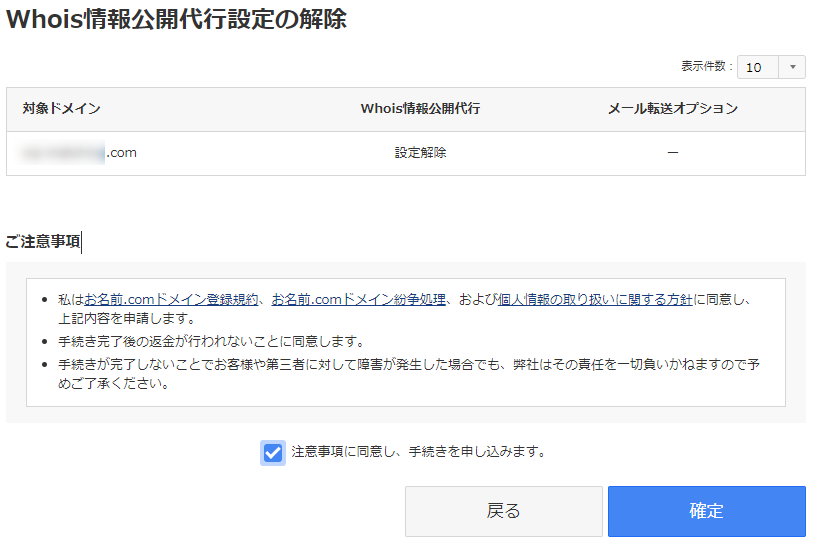Click the メール転送オプション column header
The image size is (821, 552).
pos(673,108)
